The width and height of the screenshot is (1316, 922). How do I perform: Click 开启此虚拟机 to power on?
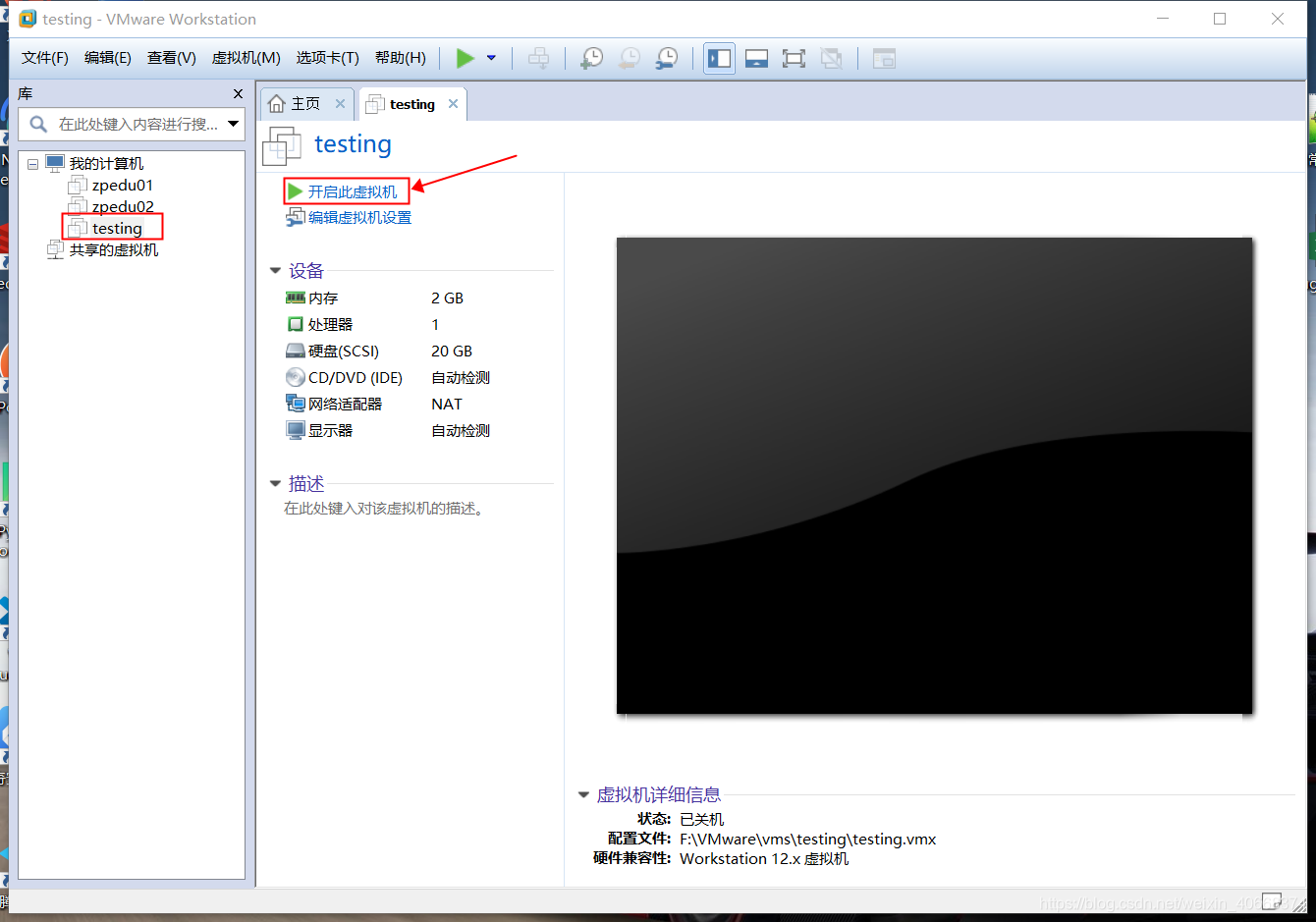click(x=353, y=191)
